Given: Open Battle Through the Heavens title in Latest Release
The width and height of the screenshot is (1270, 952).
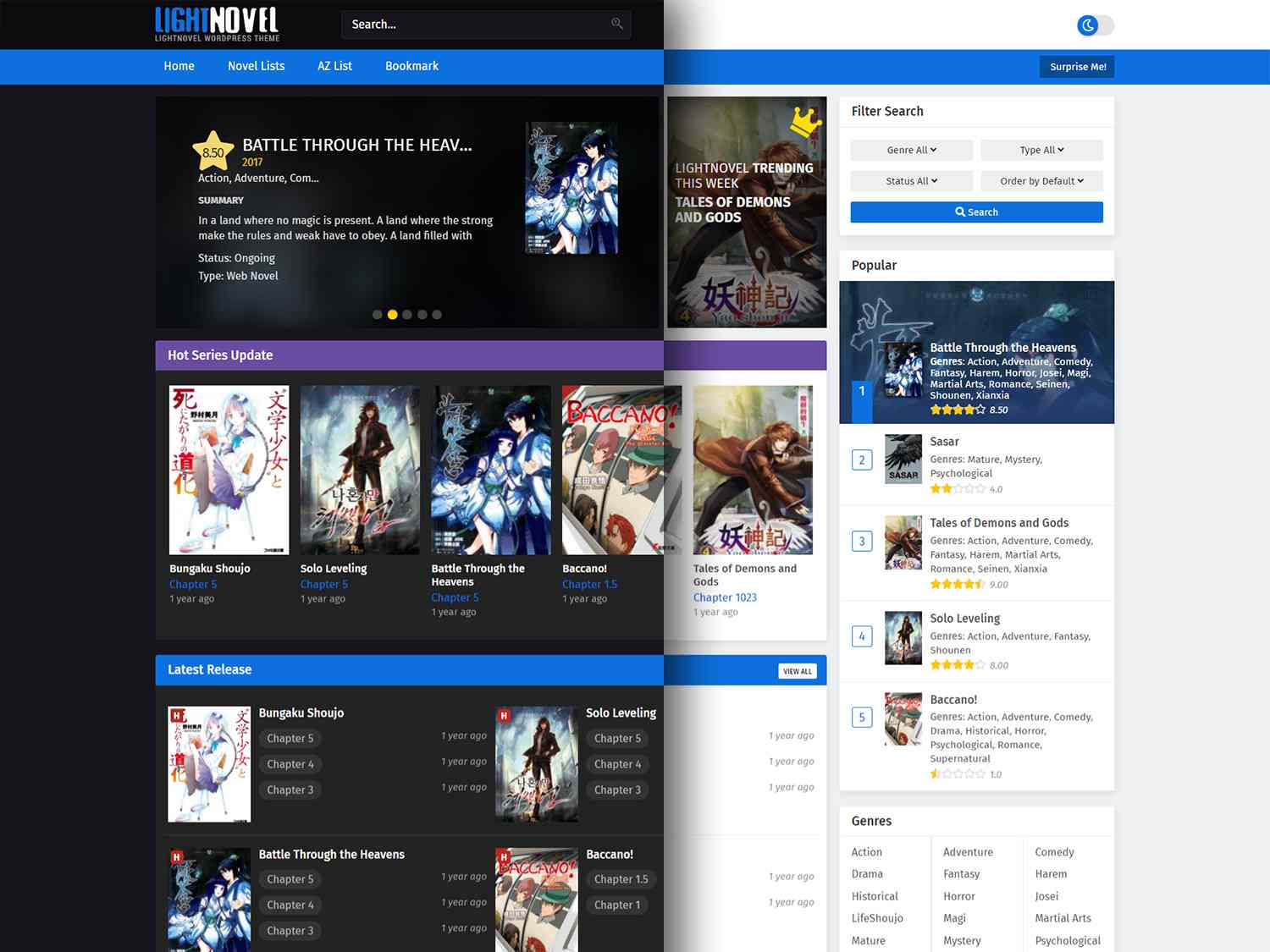Looking at the screenshot, I should click(331, 855).
